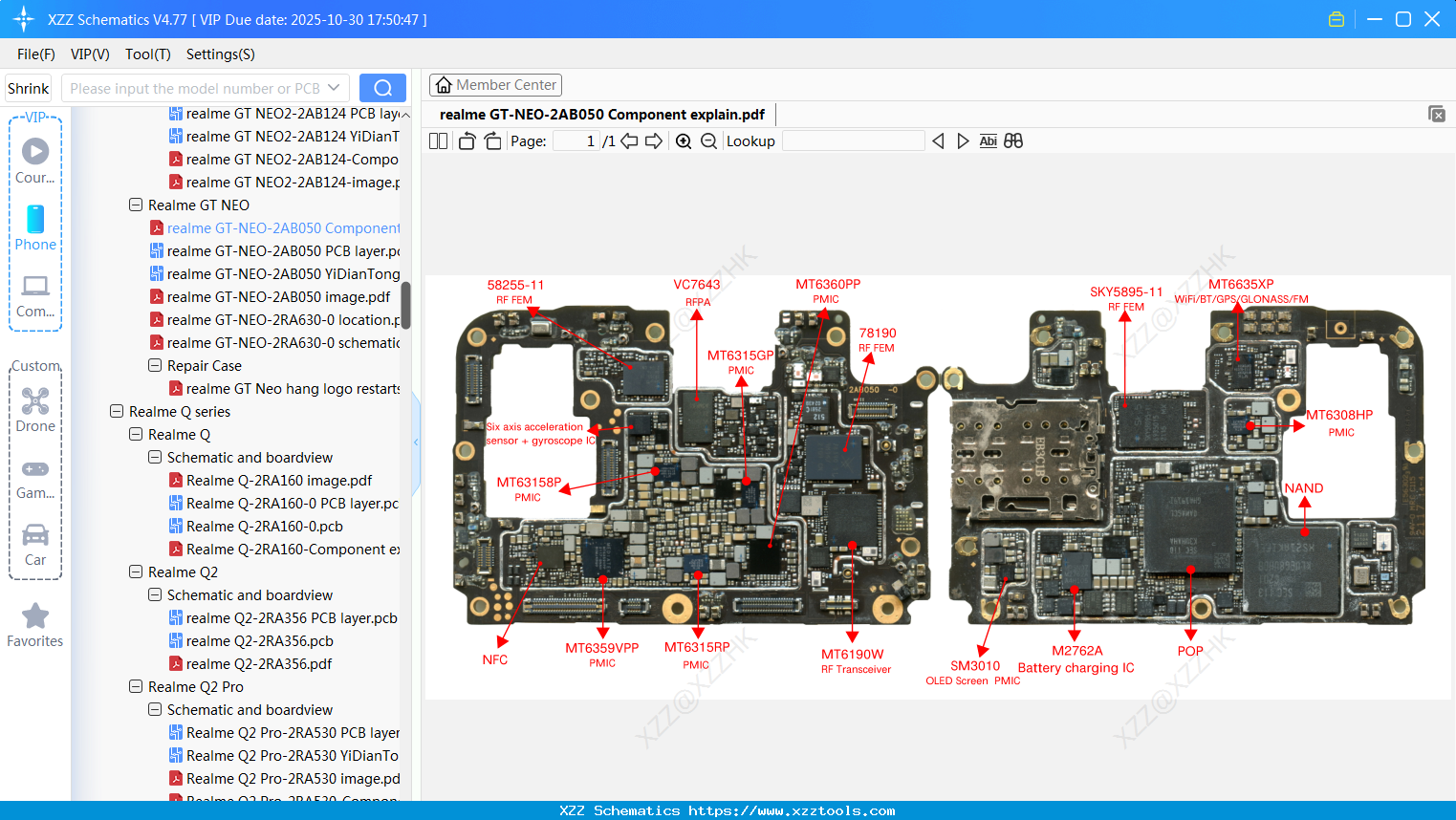The height and width of the screenshot is (820, 1456).
Task: Click the panel icon right of the document tab
Action: coord(1437,114)
